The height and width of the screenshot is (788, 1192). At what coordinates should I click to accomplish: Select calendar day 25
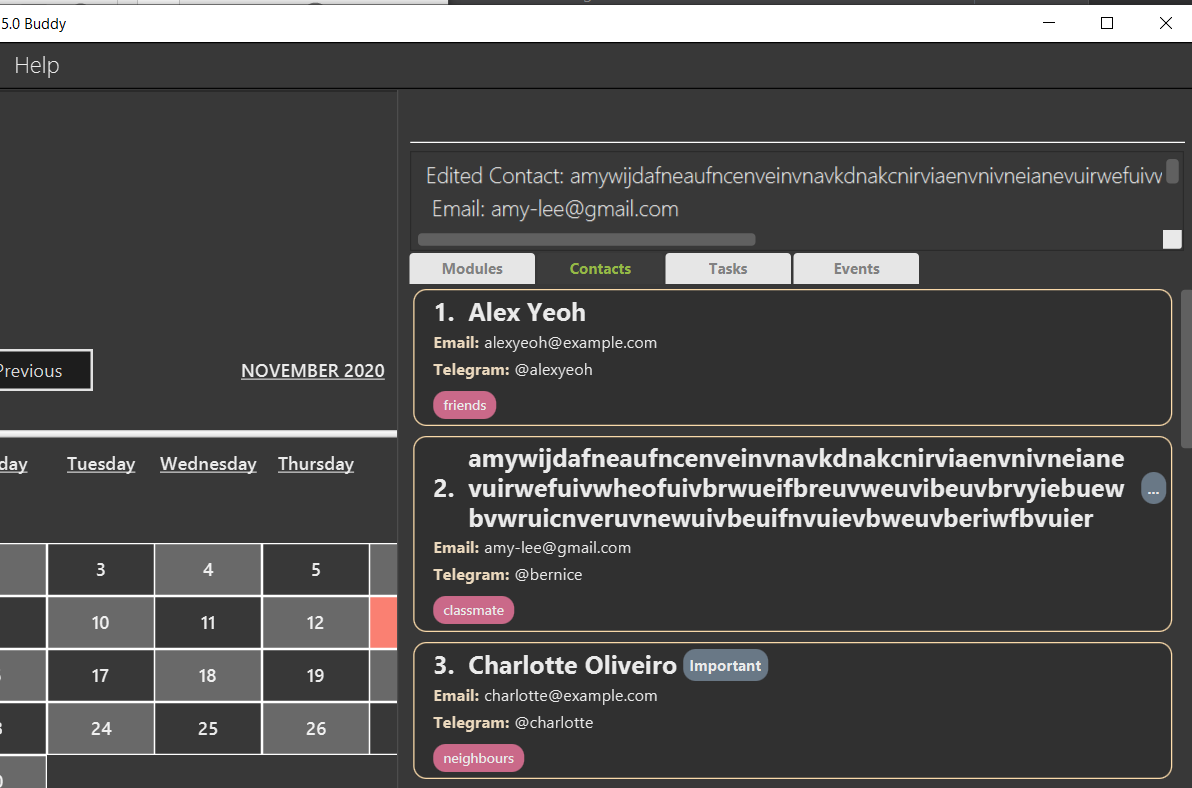click(x=208, y=729)
